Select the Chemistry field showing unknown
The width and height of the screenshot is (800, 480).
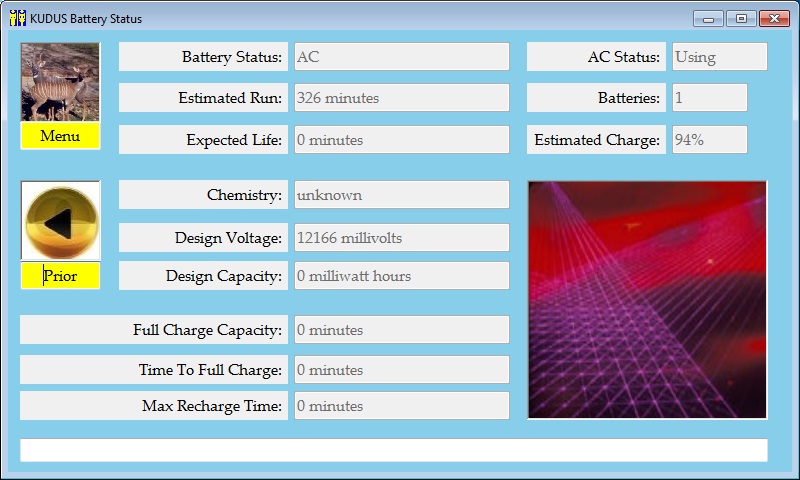point(401,195)
